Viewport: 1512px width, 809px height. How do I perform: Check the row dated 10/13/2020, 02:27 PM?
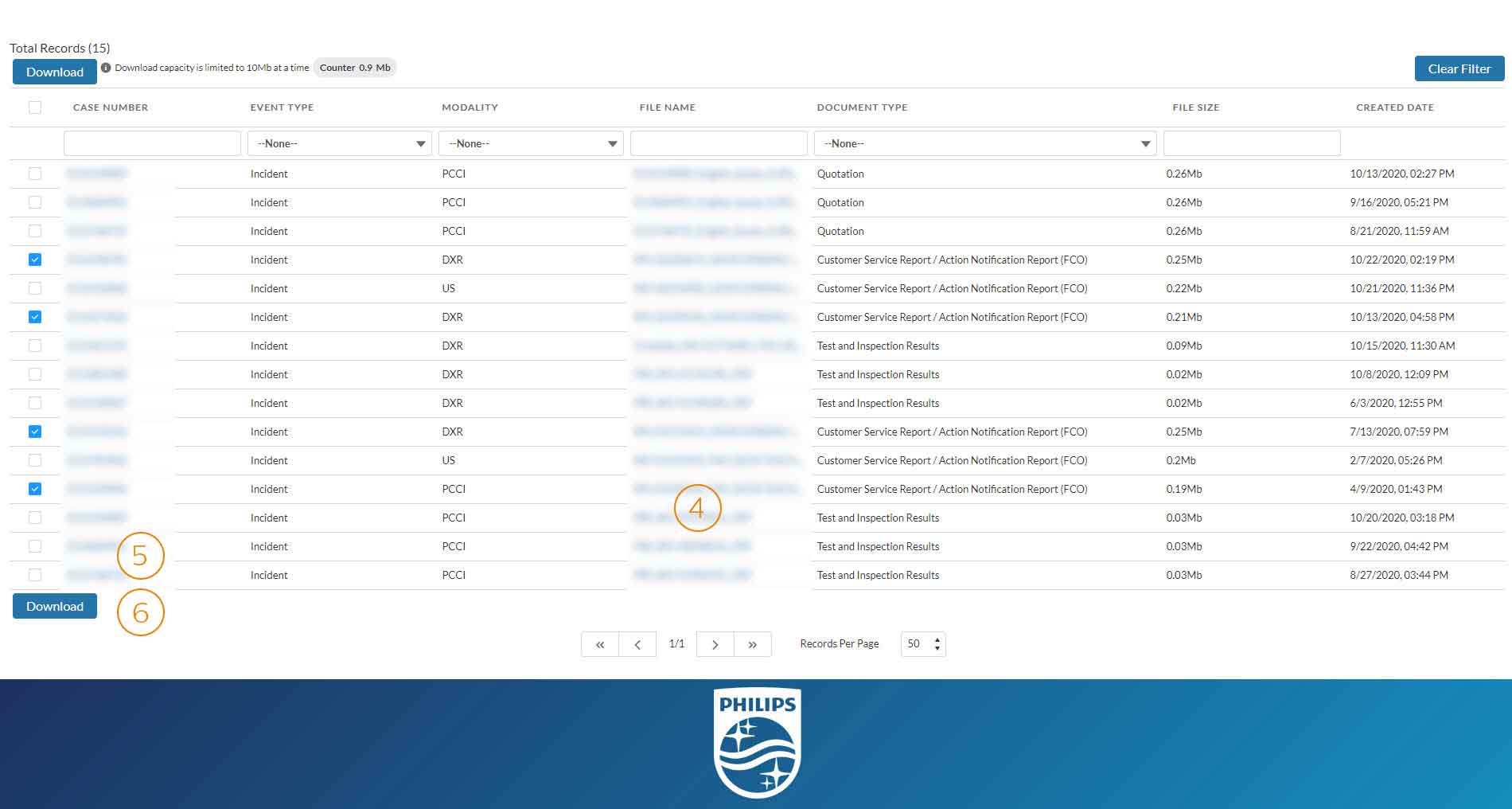[35, 174]
